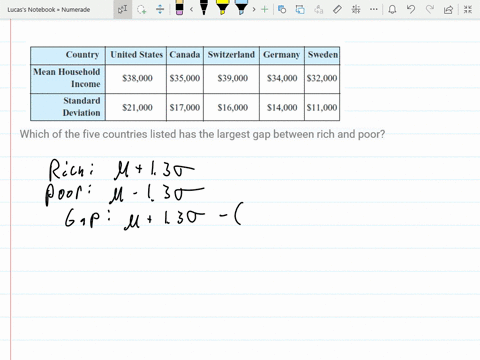Click the $16,000 cell
Image resolution: width=480 pixels, height=360 pixels.
coord(231,107)
